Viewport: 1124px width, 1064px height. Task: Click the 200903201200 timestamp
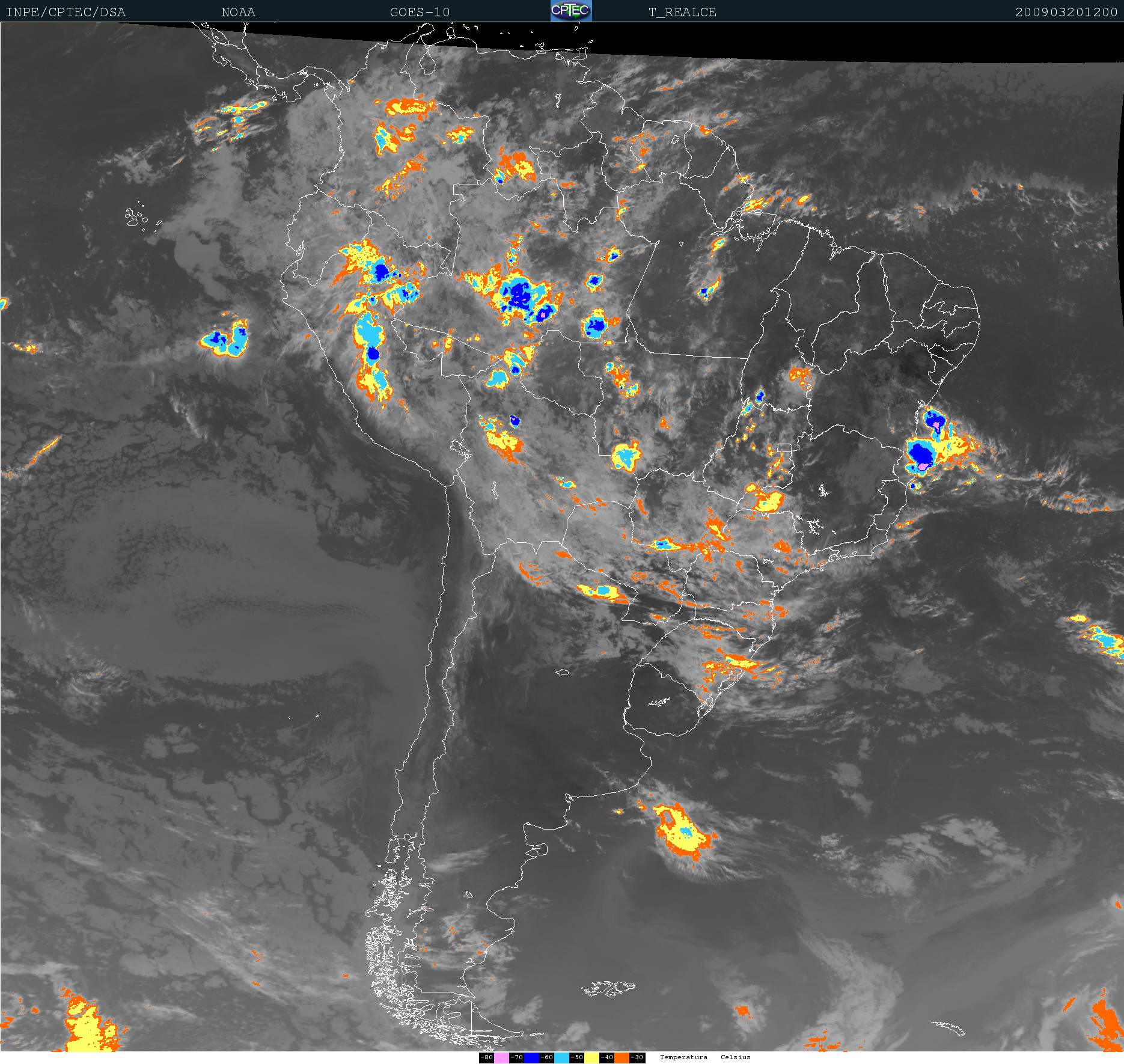click(1066, 12)
